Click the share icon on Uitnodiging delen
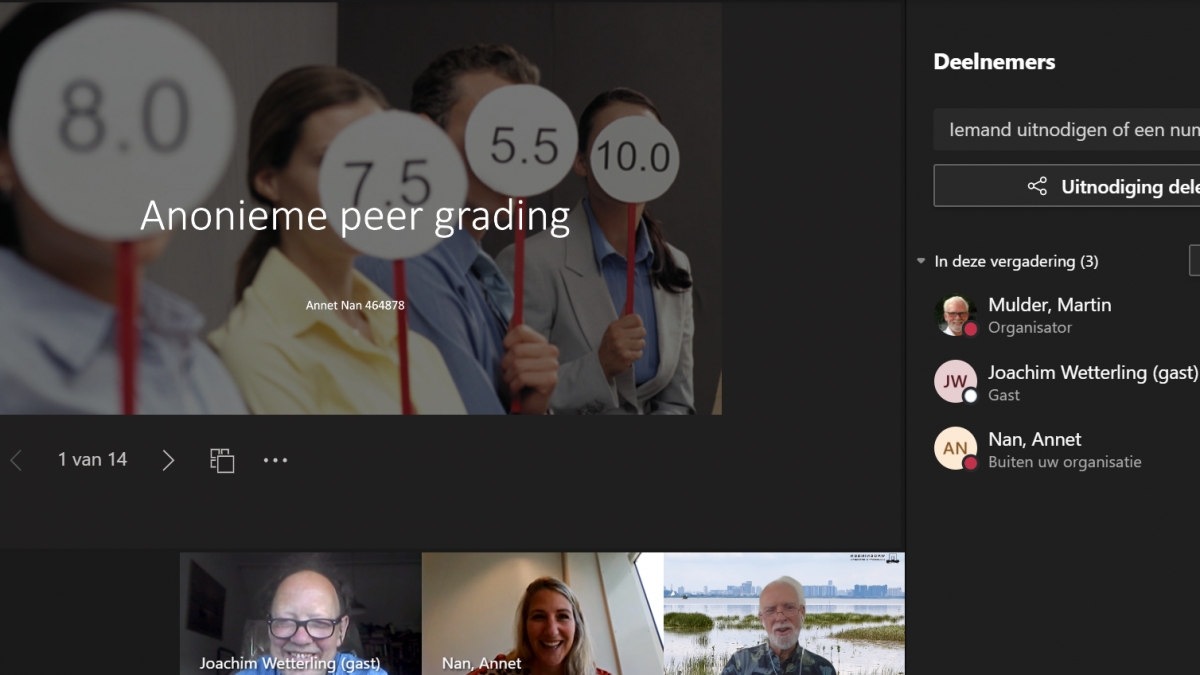The image size is (1200, 675). (1037, 187)
